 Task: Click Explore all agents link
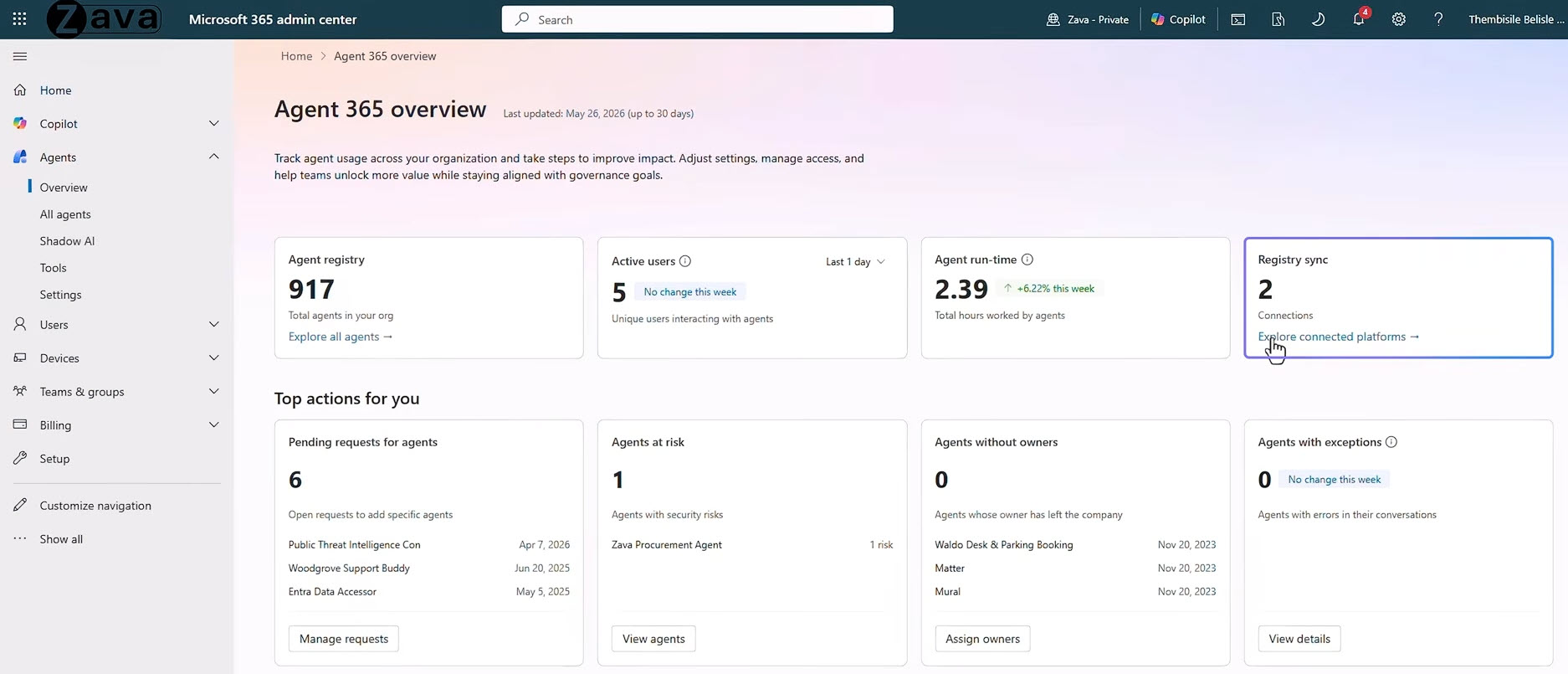click(341, 337)
